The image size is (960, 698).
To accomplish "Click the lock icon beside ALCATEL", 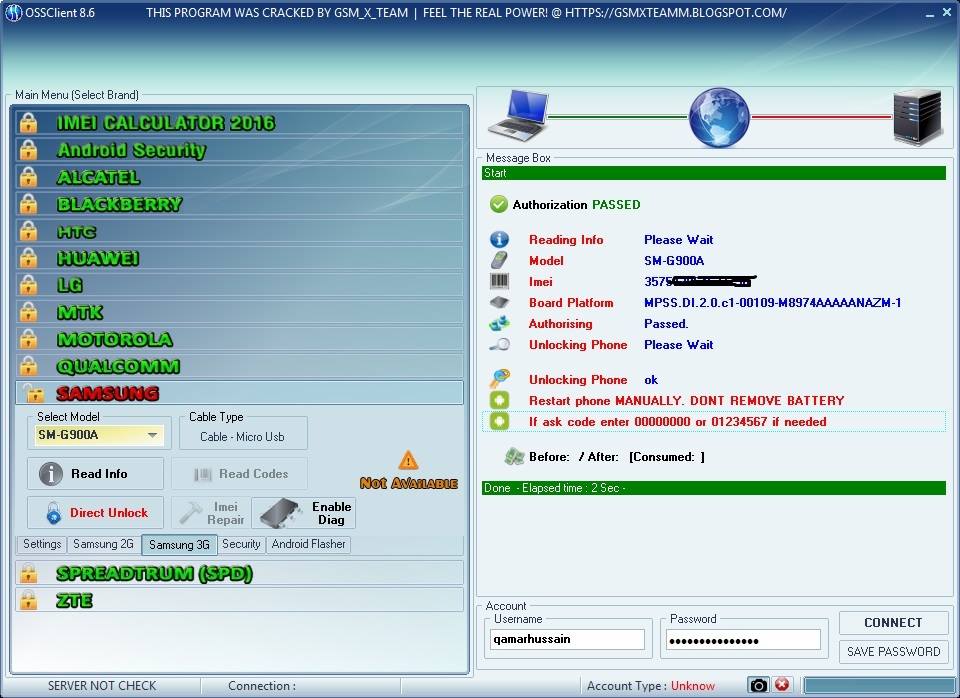I will 28,177.
